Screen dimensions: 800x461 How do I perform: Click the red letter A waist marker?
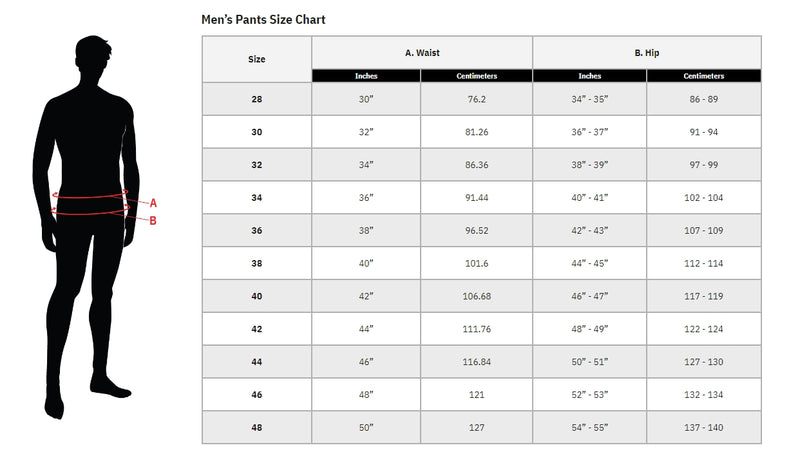coord(154,202)
